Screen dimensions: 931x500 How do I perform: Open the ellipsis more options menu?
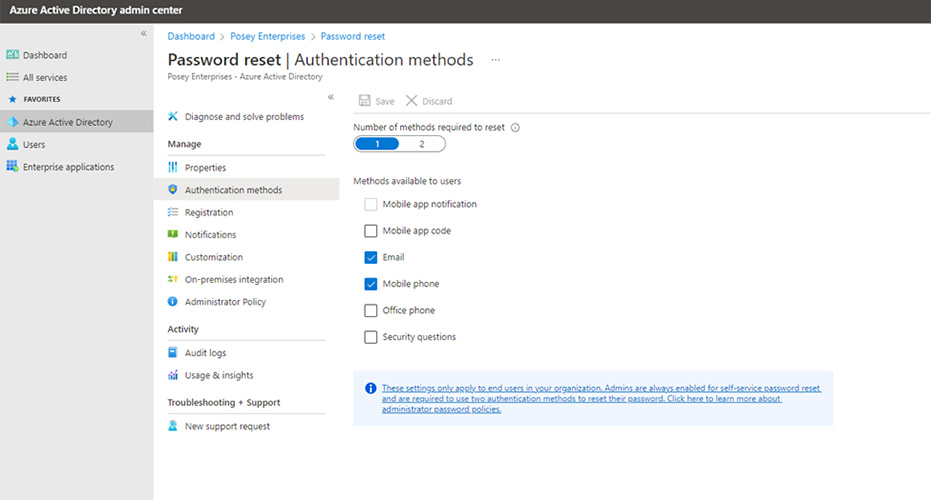tap(496, 59)
